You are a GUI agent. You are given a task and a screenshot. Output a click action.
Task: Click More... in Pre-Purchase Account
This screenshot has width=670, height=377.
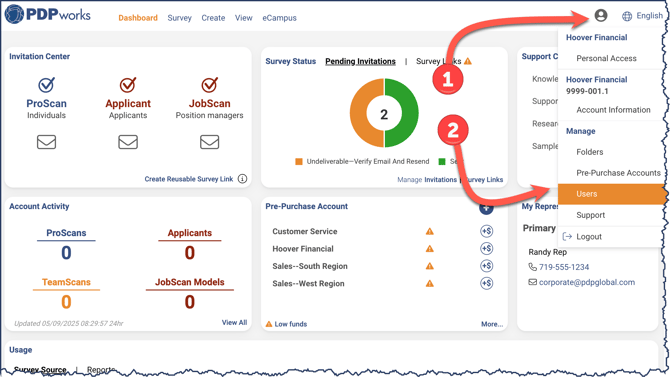[492, 324]
